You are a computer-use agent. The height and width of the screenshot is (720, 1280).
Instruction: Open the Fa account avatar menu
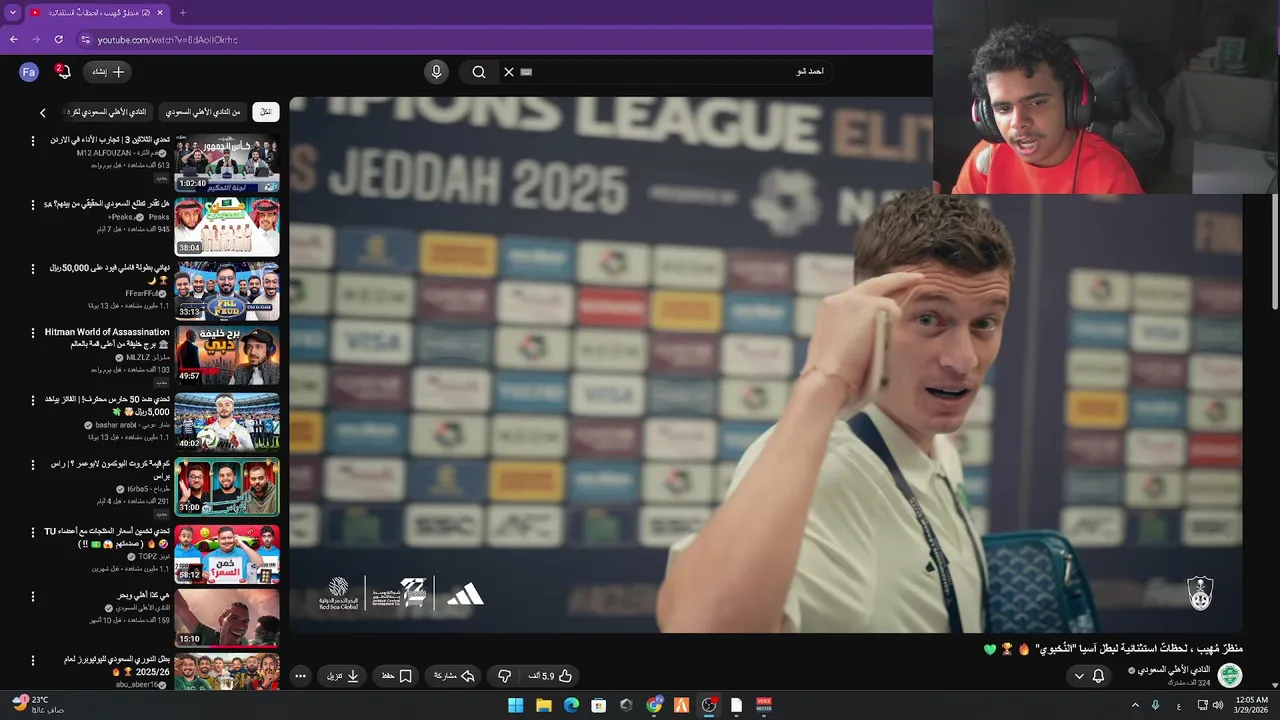point(29,72)
